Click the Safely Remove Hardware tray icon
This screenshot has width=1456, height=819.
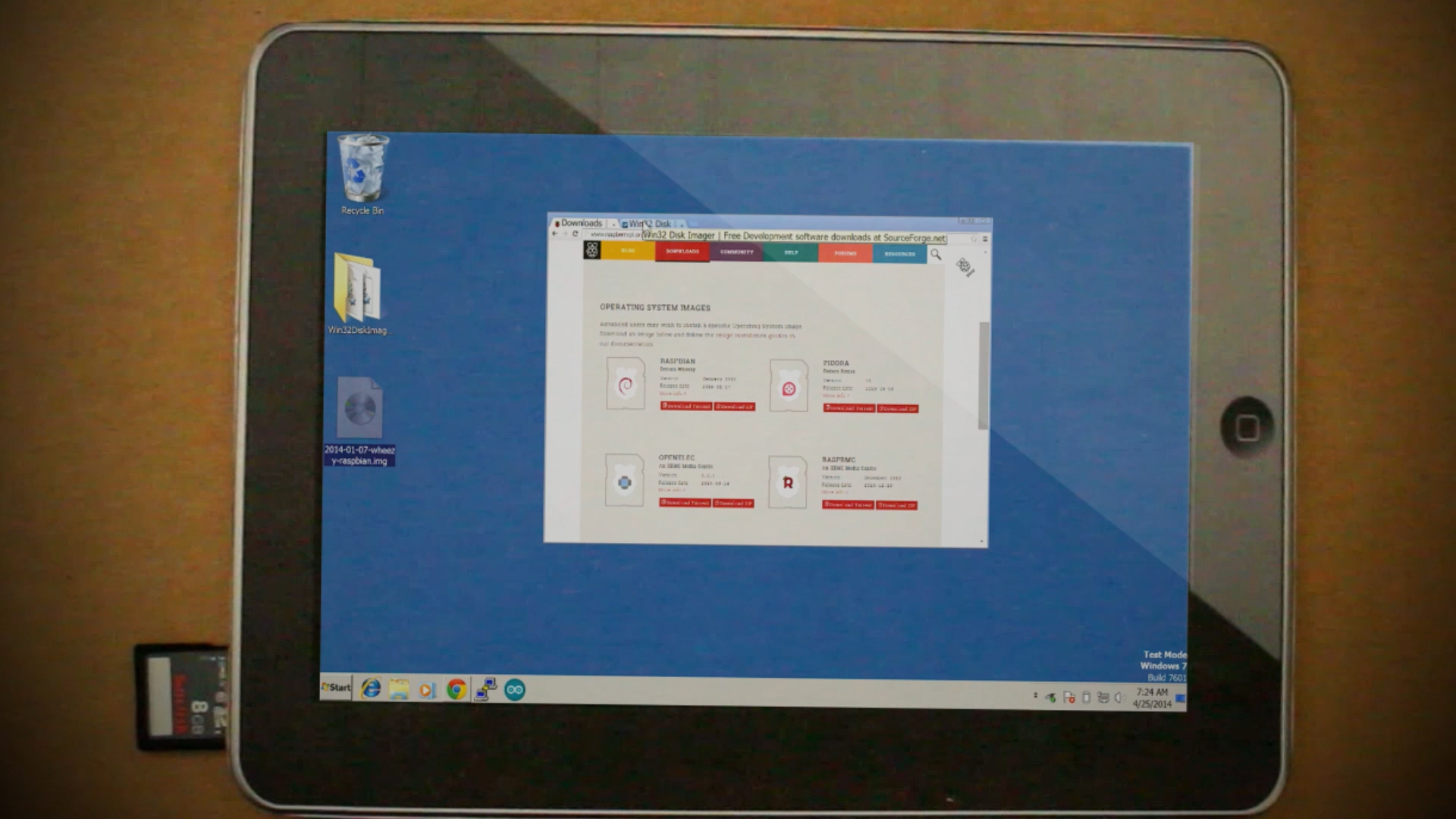[1051, 698]
